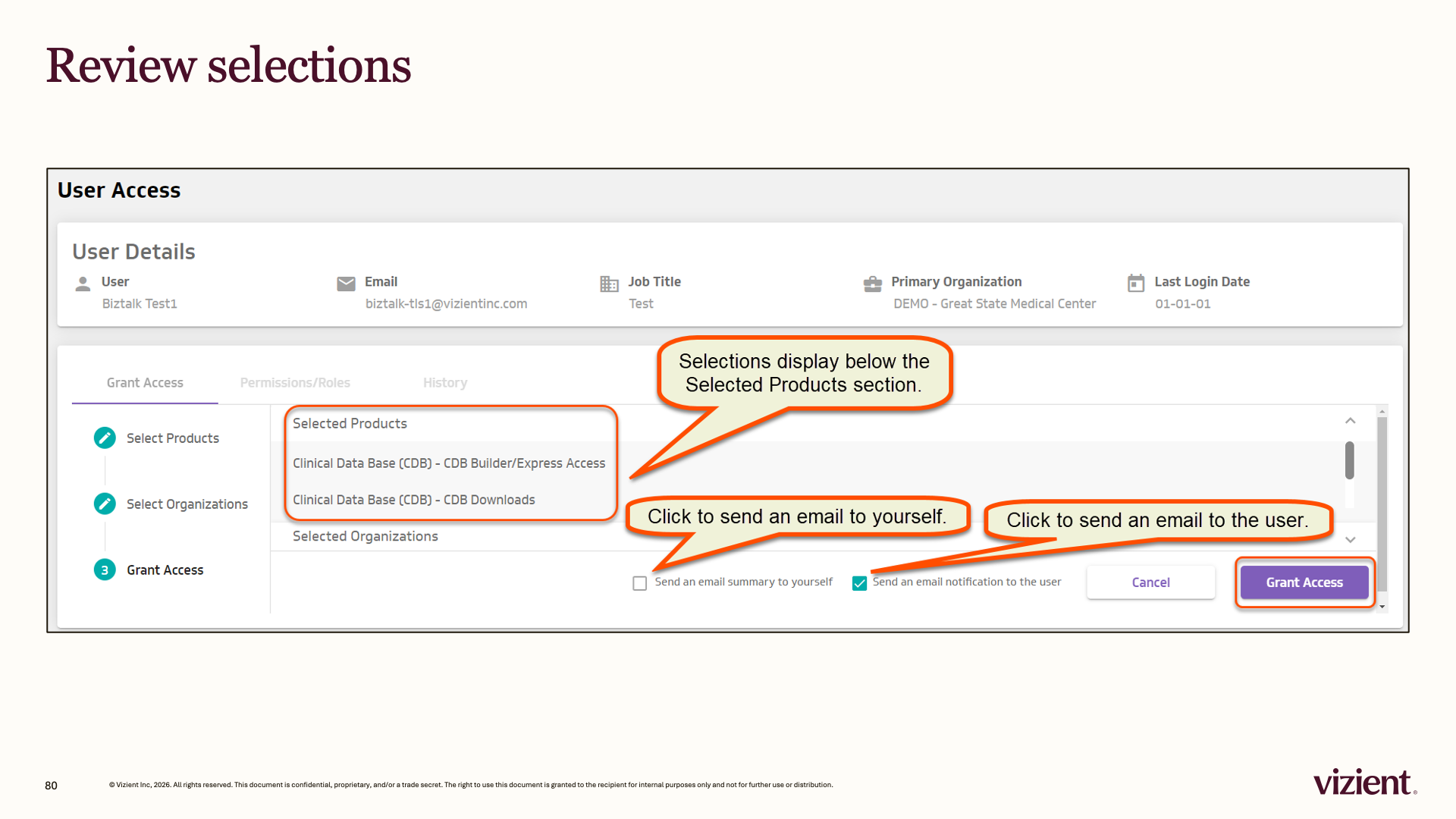The image size is (1456, 819).
Task: Click the purple Grant Access button
Action: 1304,582
